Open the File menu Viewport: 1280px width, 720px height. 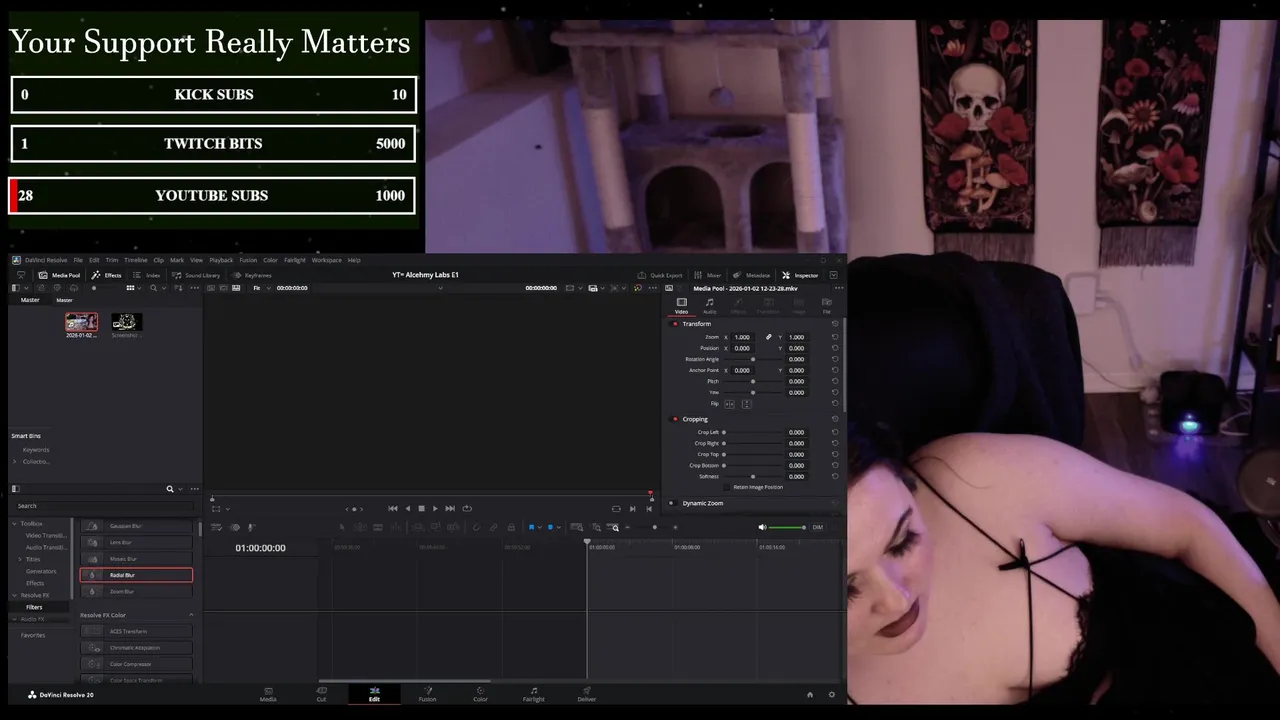point(78,260)
